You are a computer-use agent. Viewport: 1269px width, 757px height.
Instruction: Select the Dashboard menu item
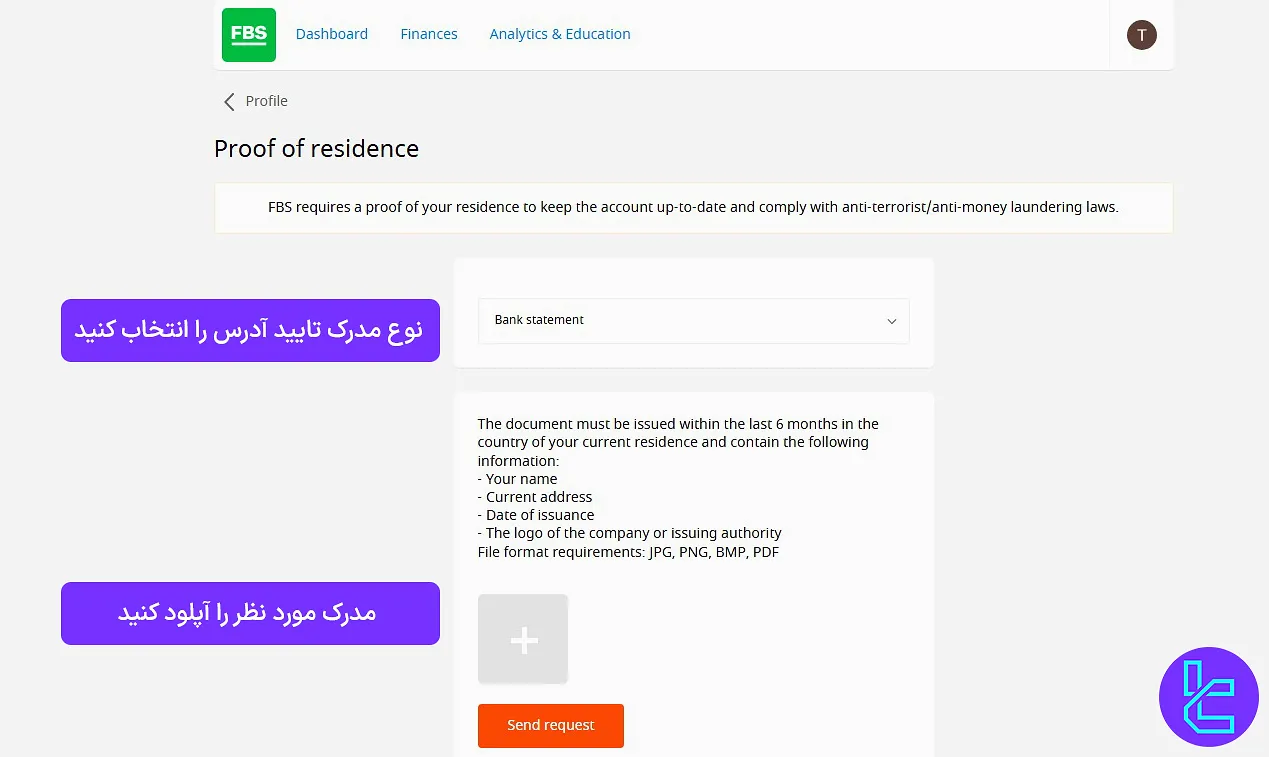(332, 33)
